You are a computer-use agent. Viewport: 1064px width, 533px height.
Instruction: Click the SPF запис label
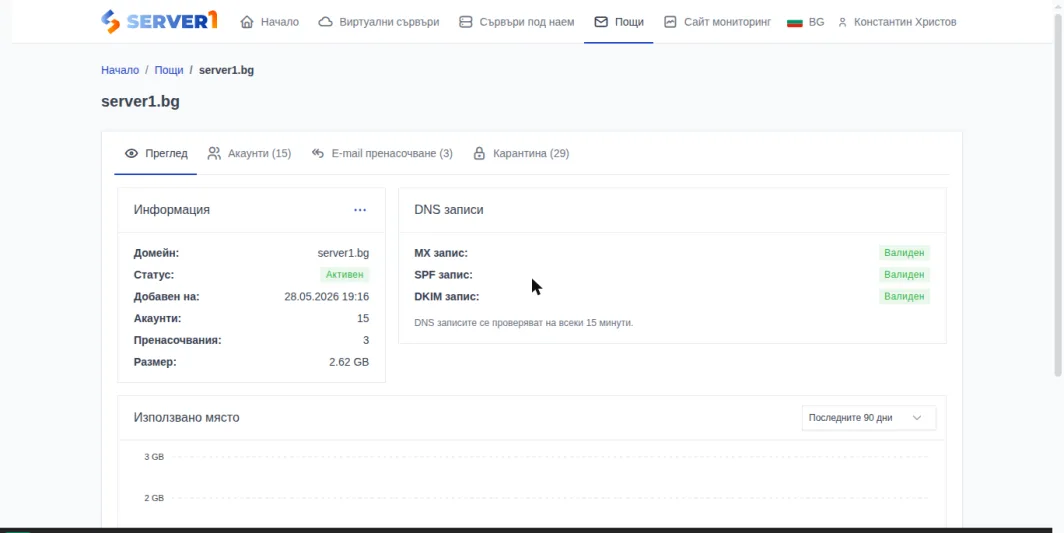(x=443, y=275)
